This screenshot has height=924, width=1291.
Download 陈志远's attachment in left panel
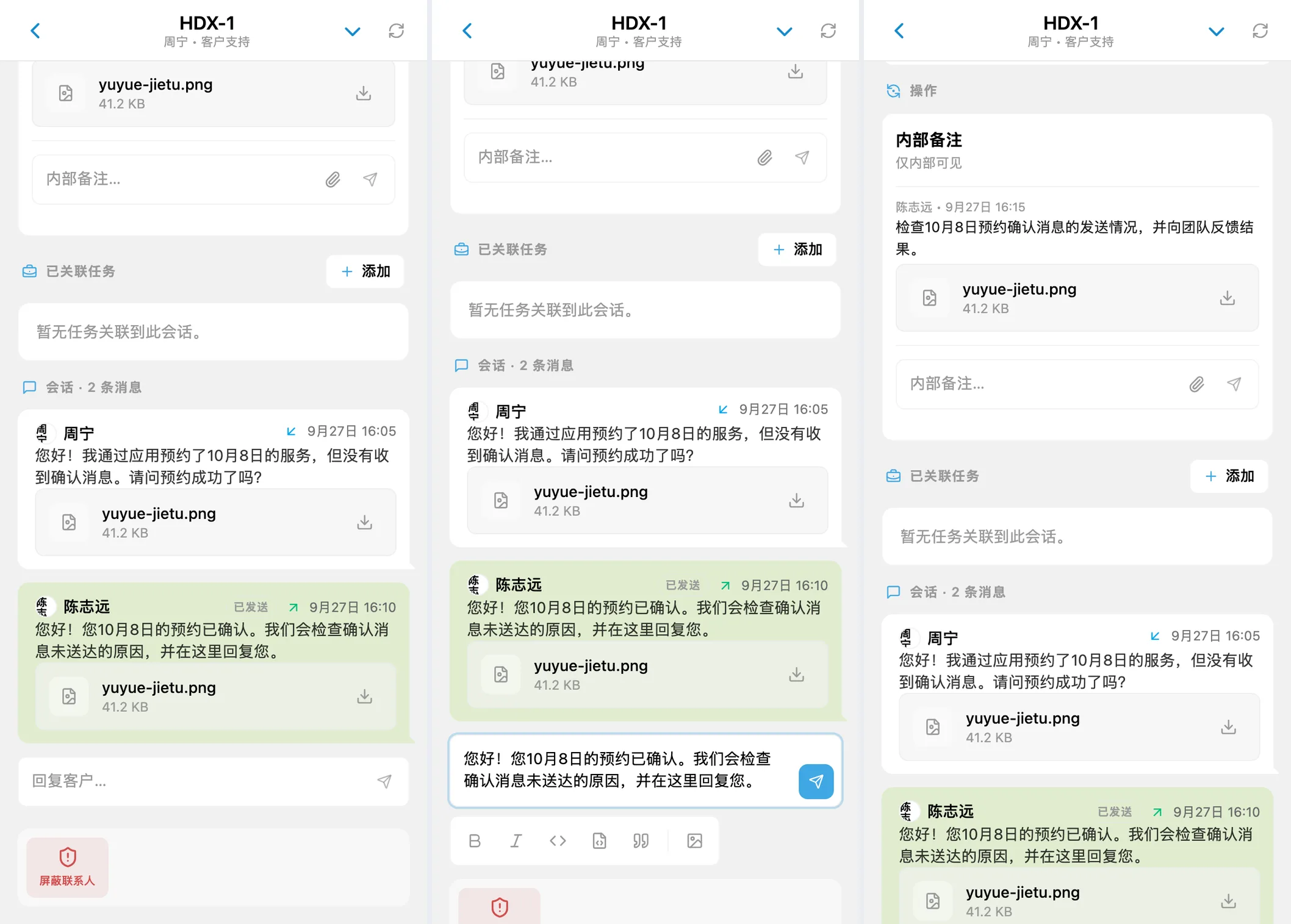[365, 697]
